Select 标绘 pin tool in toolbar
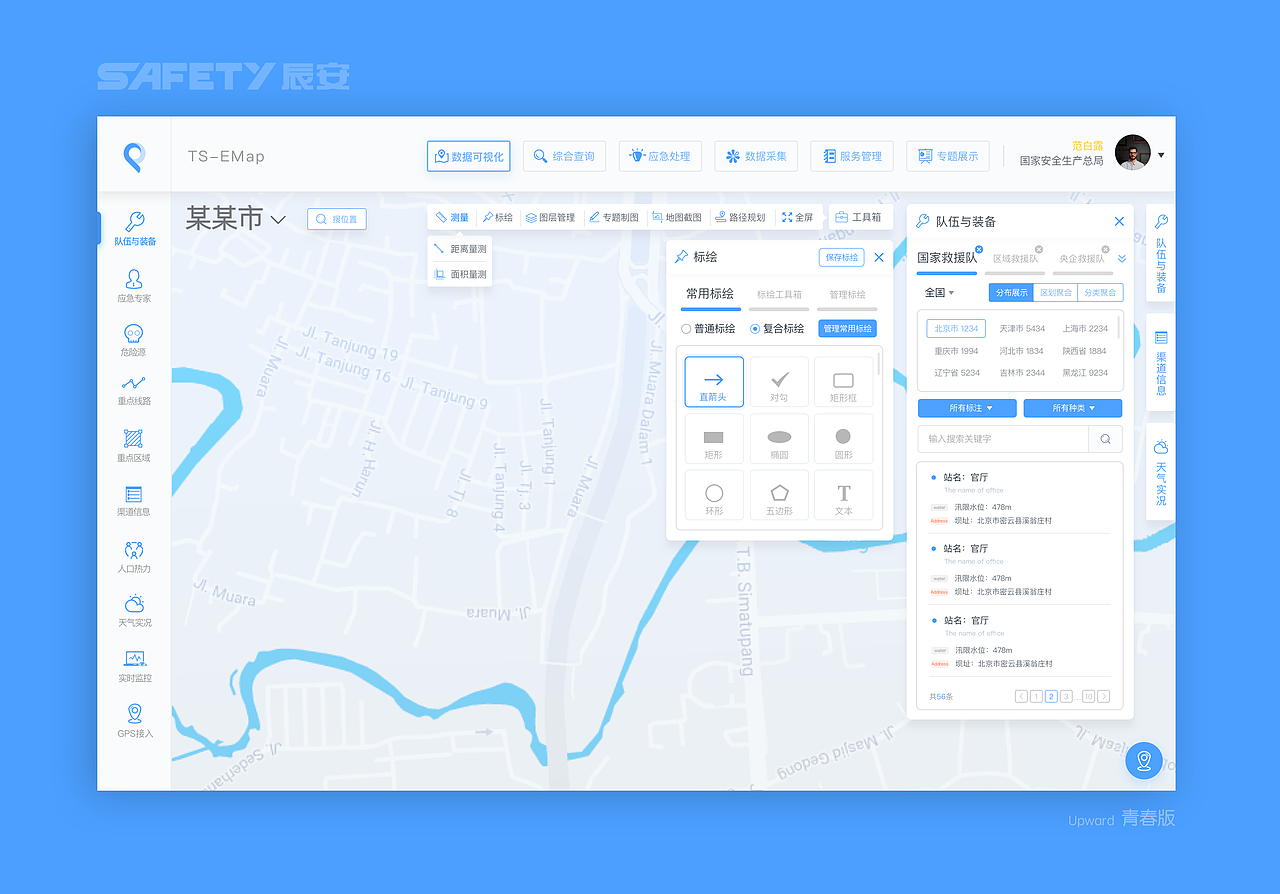 [497, 217]
